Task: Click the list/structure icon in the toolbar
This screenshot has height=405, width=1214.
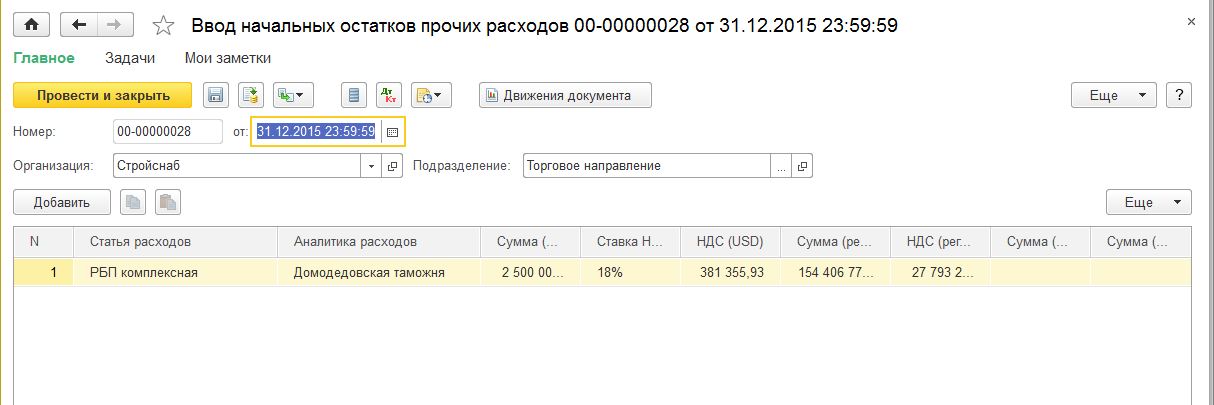Action: [352, 96]
